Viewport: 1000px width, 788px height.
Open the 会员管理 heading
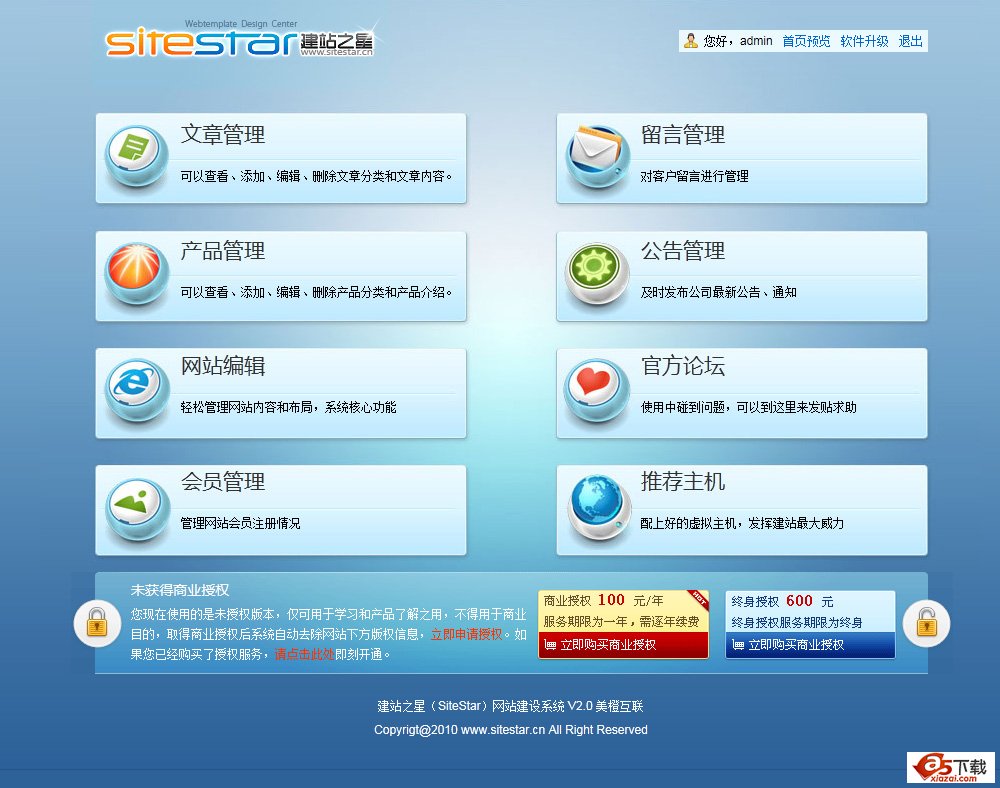click(x=223, y=482)
